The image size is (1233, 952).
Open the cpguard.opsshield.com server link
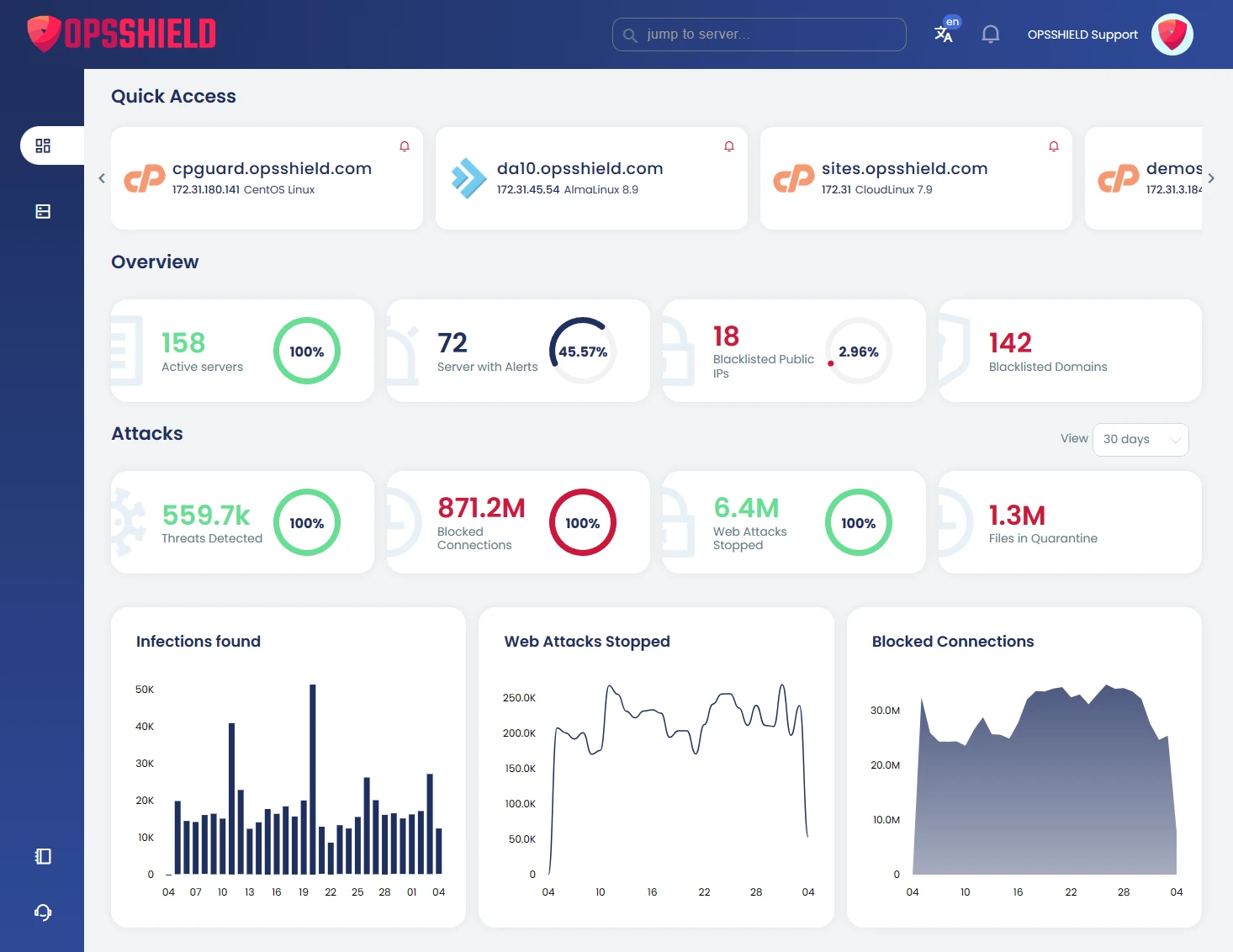(x=272, y=168)
